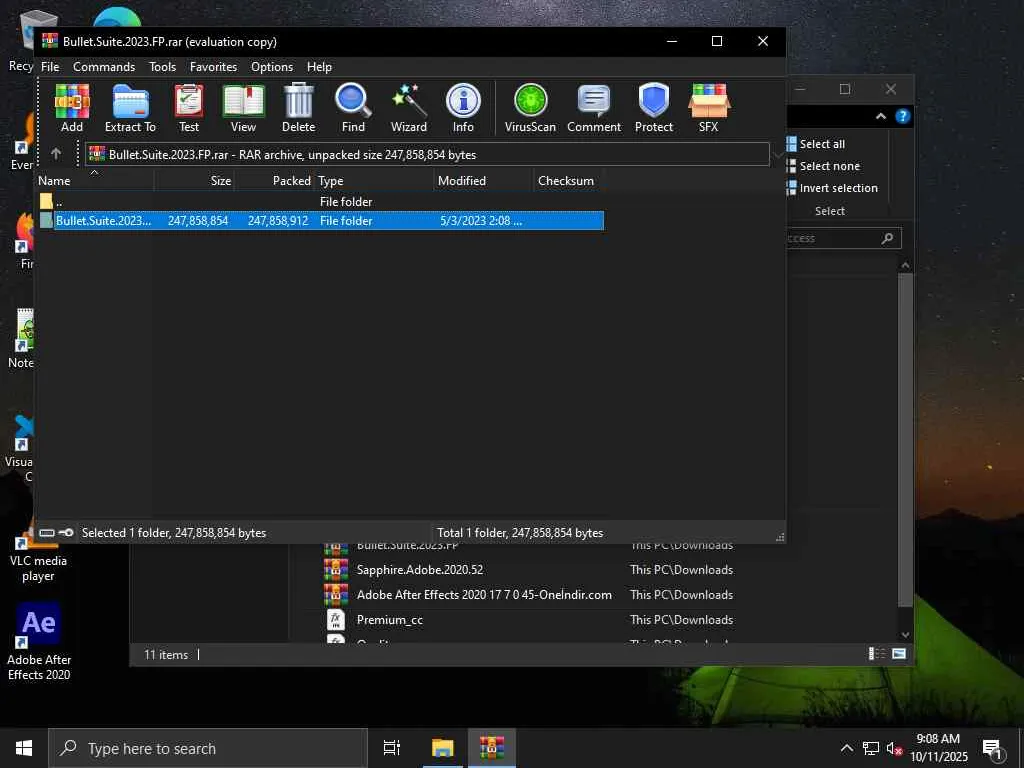Viewport: 1024px width, 768px height.
Task: Sort by the Packed column header
Action: 274,181
